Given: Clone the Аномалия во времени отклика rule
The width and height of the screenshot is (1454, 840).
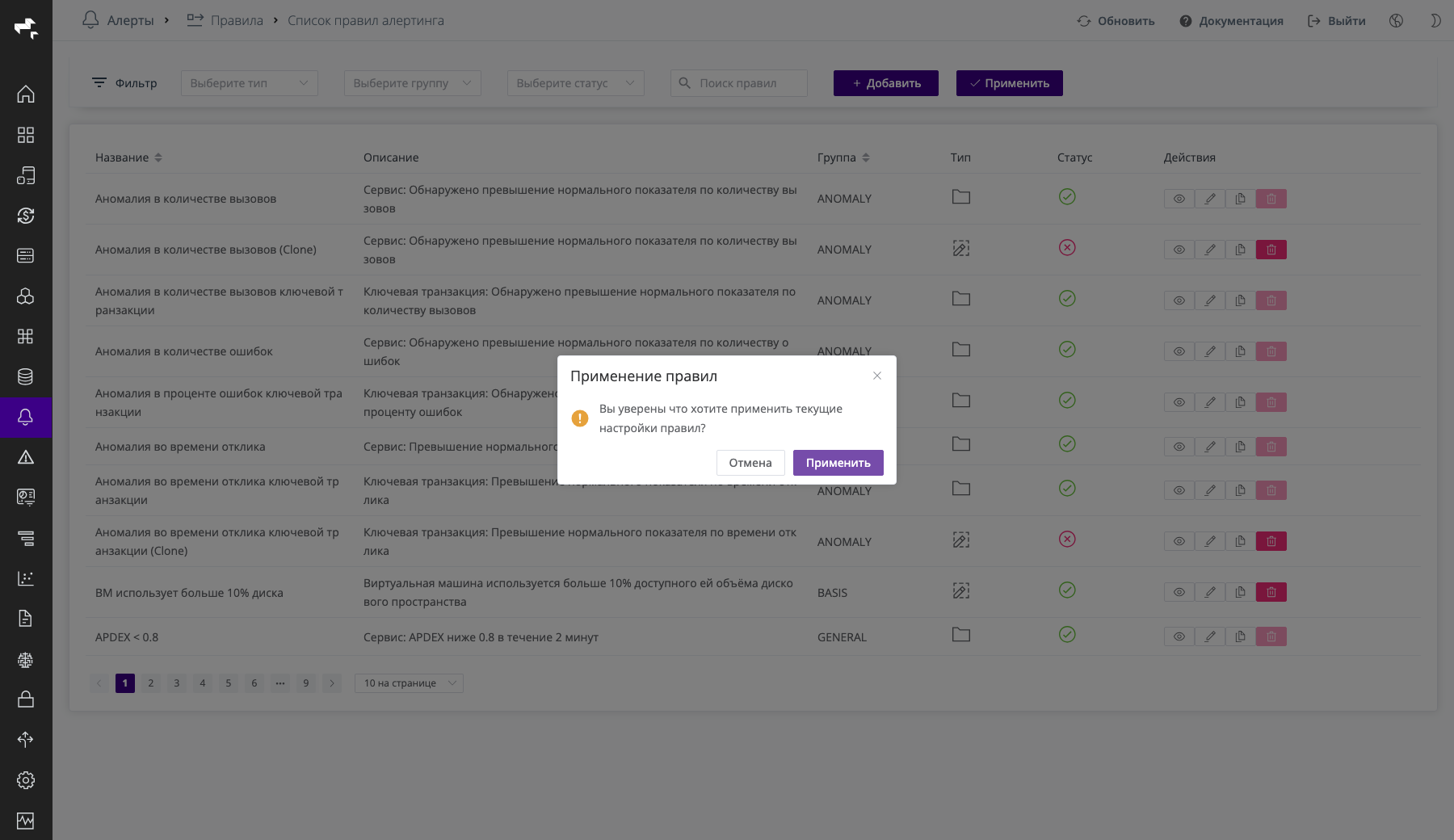Looking at the screenshot, I should coord(1241,447).
